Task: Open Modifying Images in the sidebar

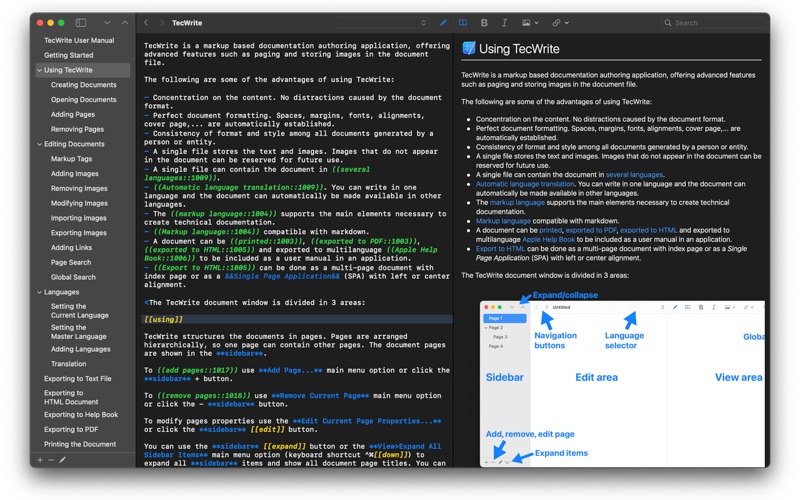Action: point(79,203)
